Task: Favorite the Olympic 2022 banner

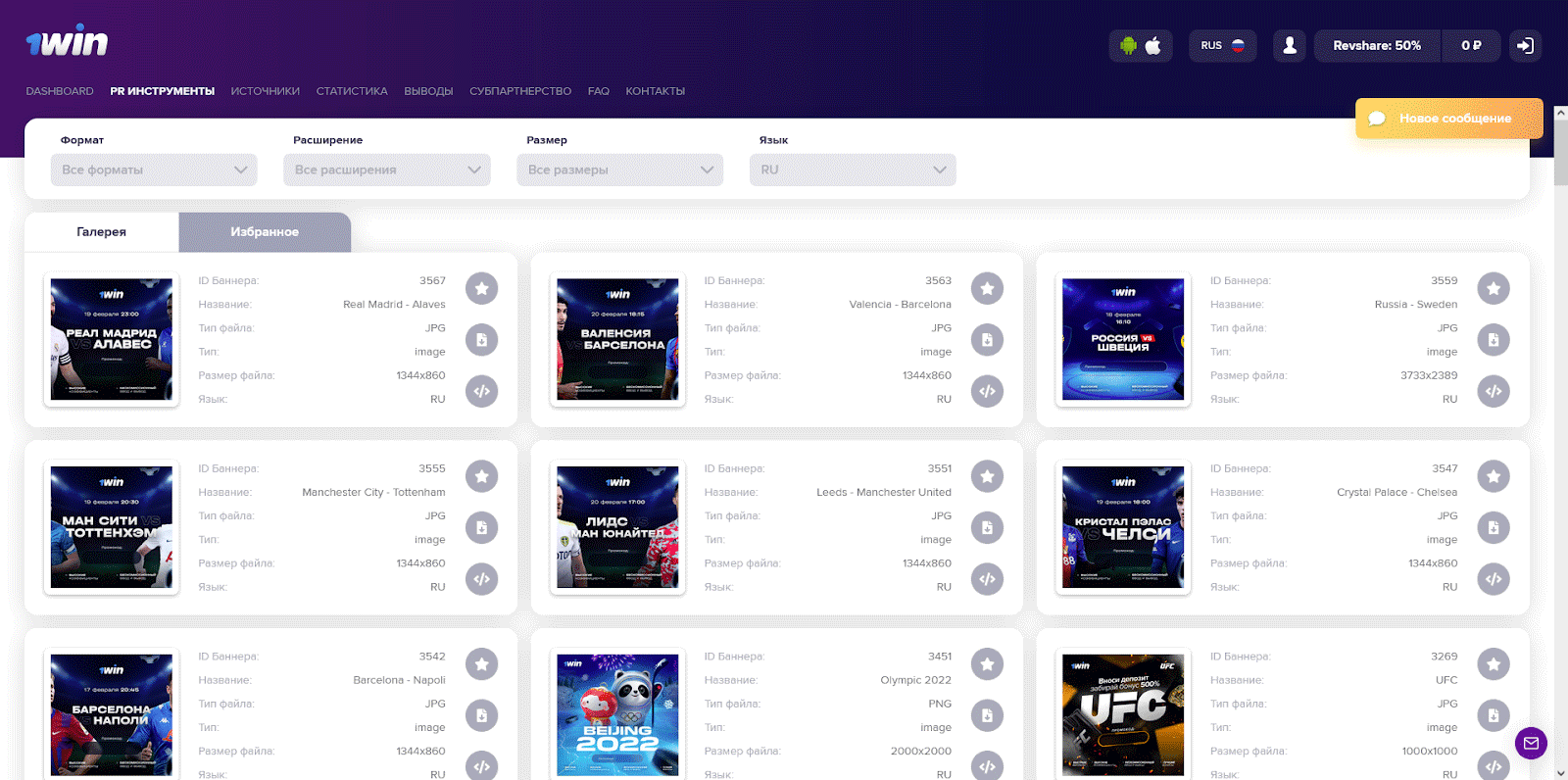Action: pos(987,664)
